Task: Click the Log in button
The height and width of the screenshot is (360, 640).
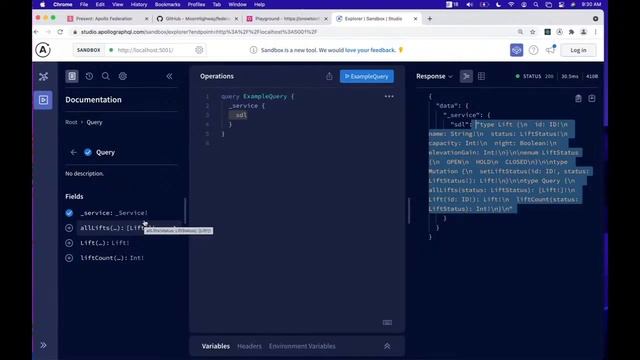Action: tap(578, 50)
